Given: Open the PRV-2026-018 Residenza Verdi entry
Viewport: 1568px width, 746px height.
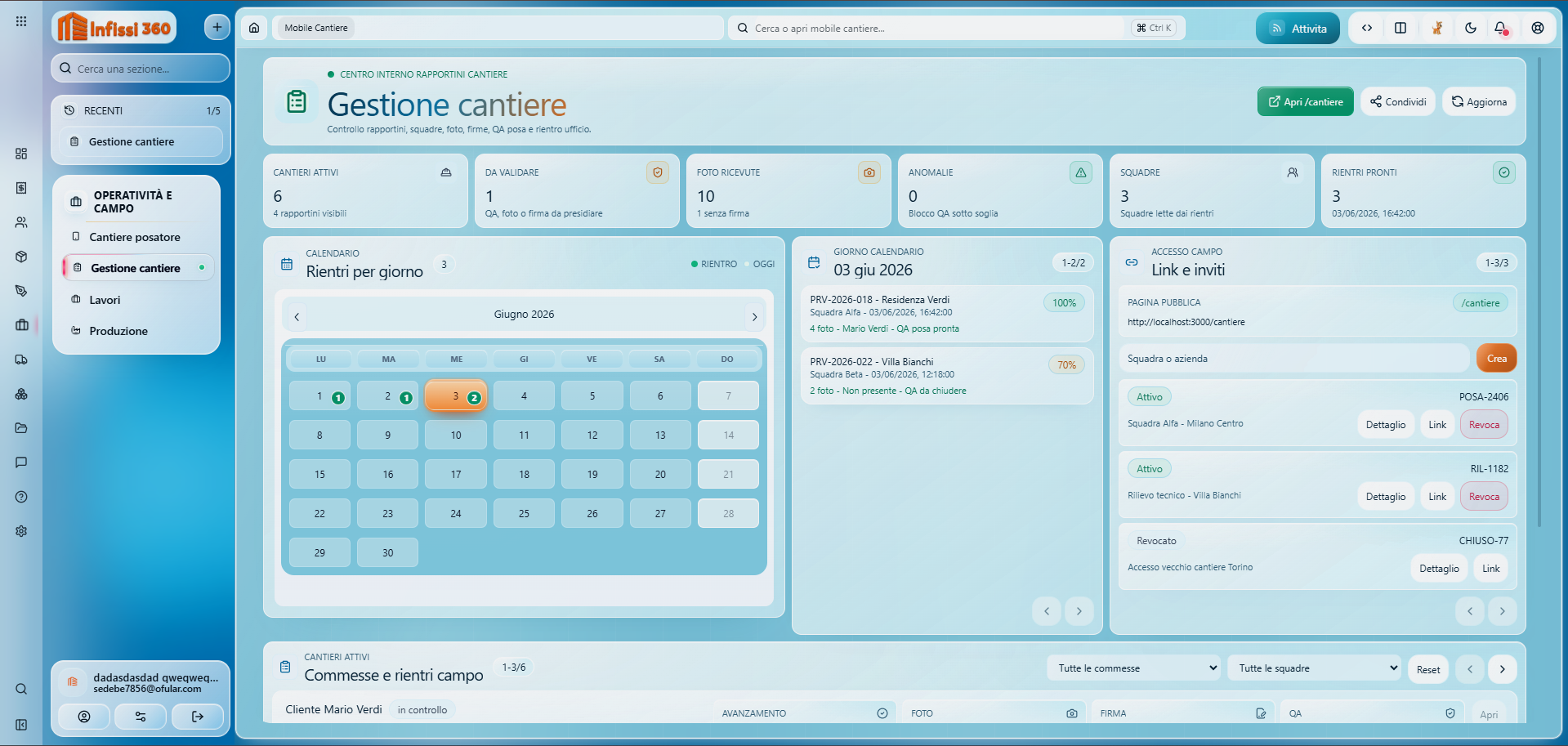Looking at the screenshot, I should 947,314.
